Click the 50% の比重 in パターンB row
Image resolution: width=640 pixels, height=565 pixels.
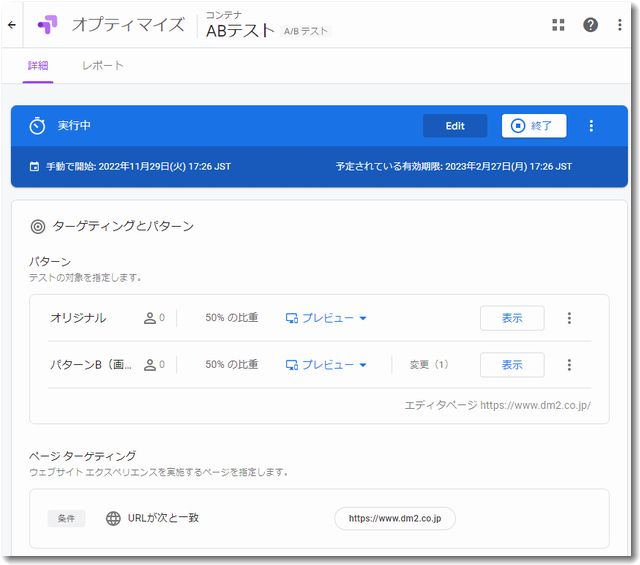pyautogui.click(x=231, y=364)
